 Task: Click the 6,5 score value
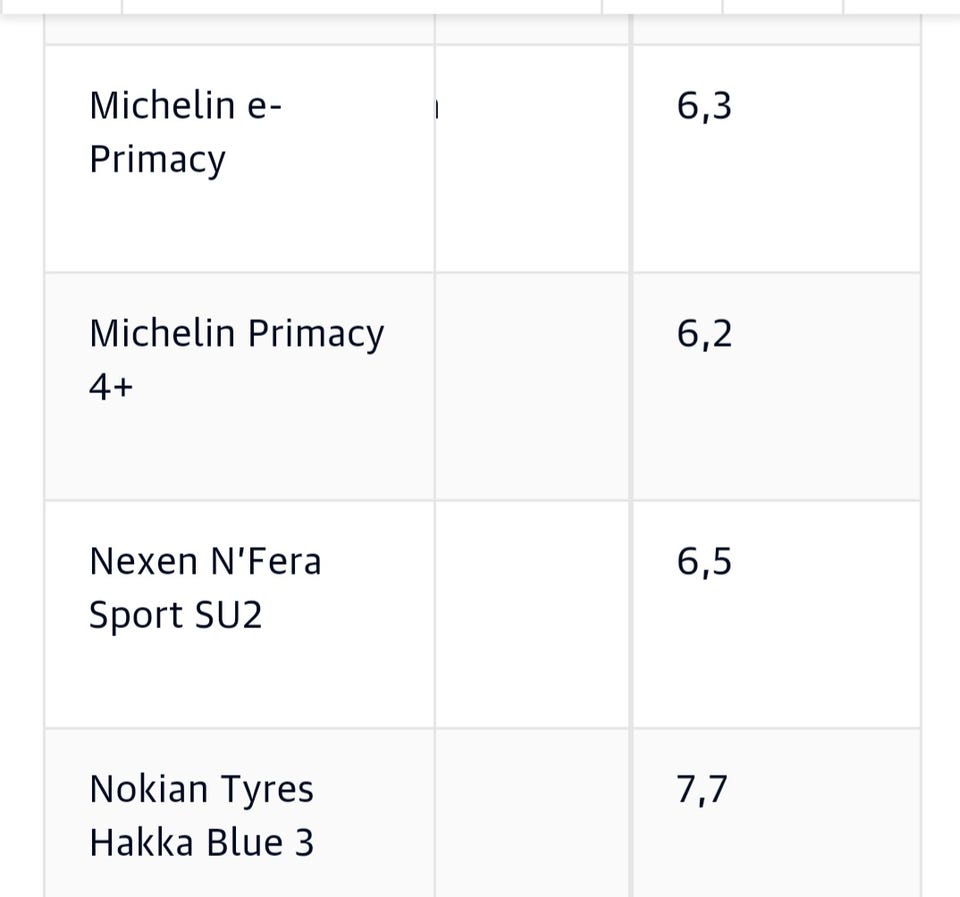(x=704, y=561)
